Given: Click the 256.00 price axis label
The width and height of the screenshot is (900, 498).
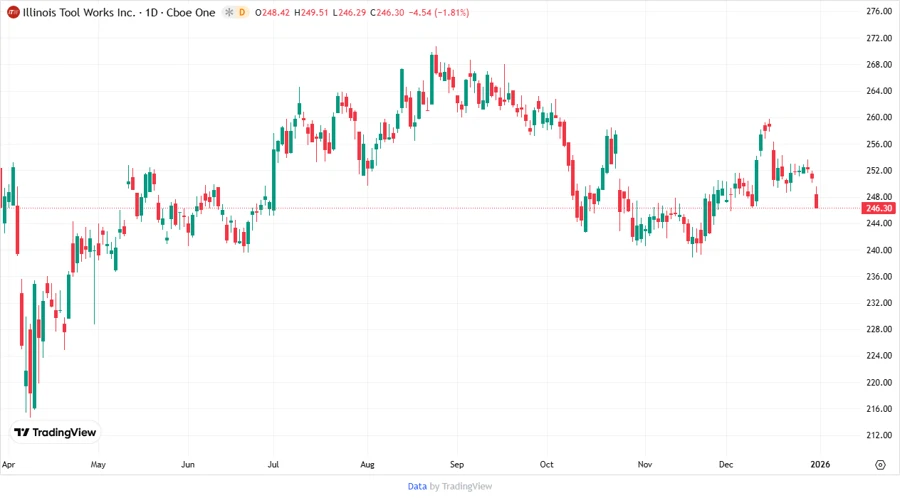Looking at the screenshot, I should [879, 144].
